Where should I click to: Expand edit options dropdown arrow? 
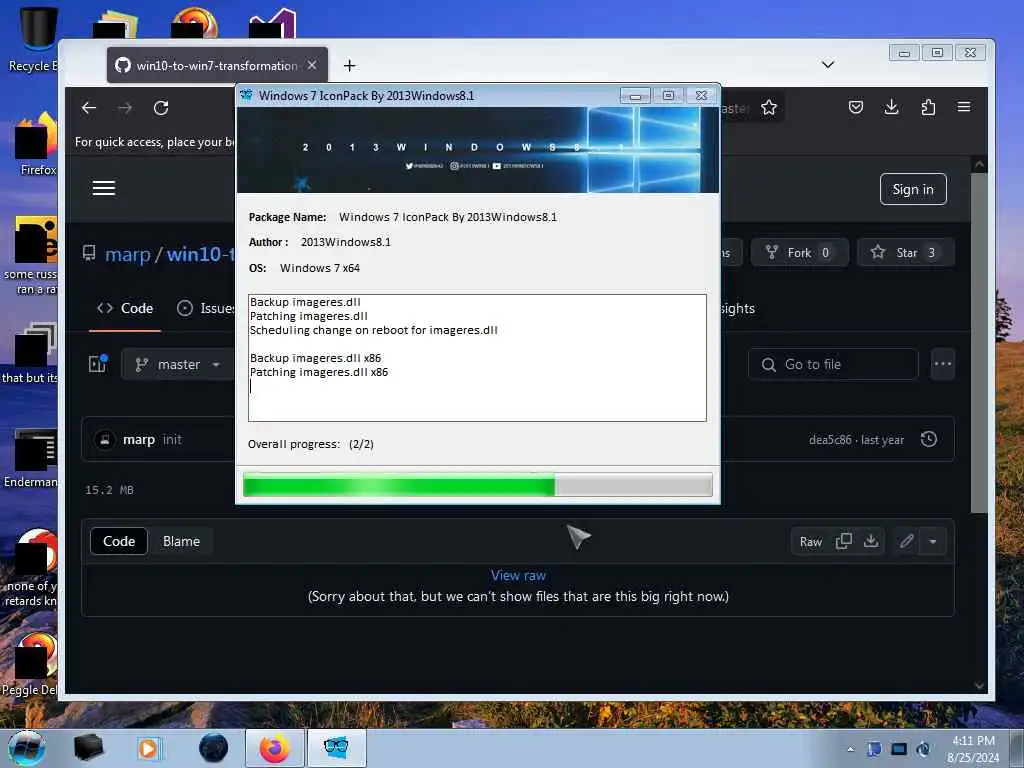pyautogui.click(x=933, y=541)
